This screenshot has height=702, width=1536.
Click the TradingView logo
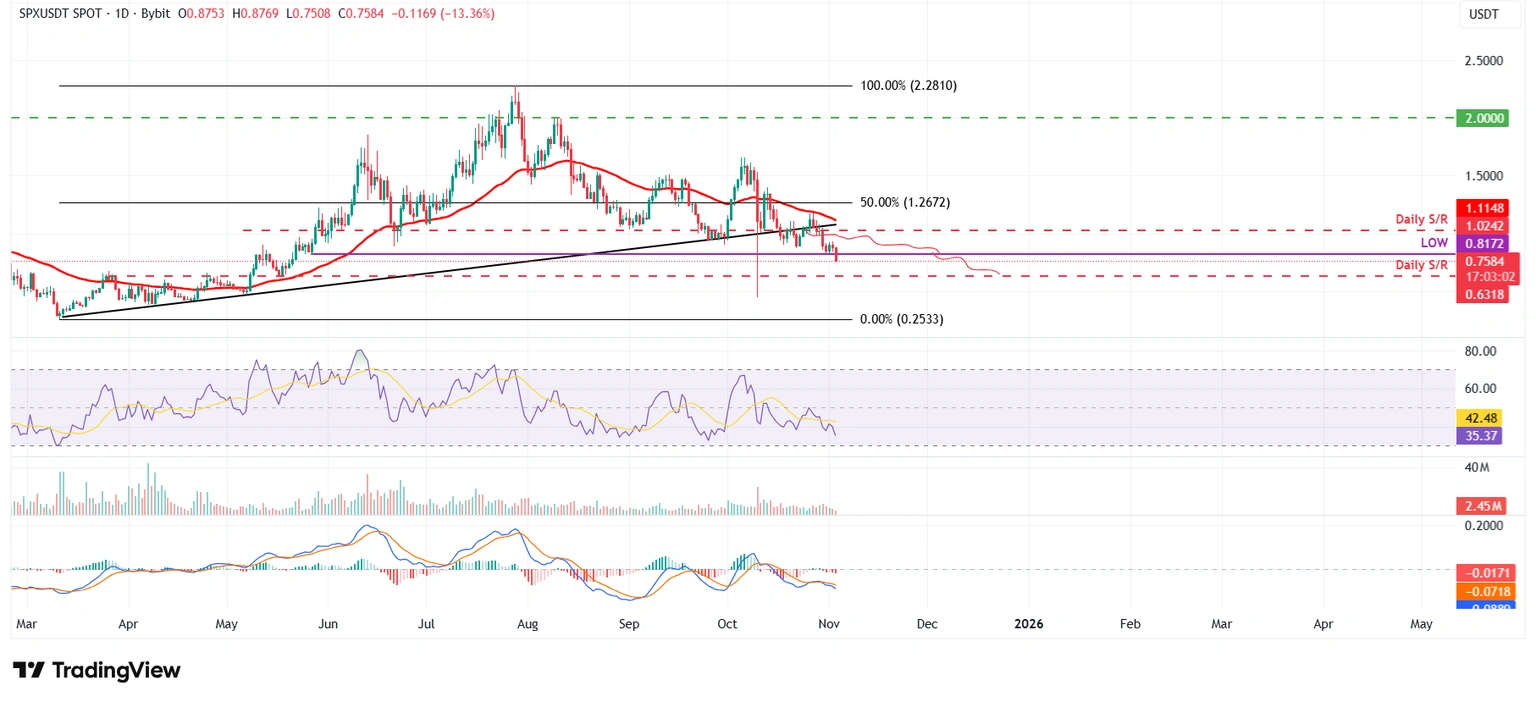click(96, 670)
